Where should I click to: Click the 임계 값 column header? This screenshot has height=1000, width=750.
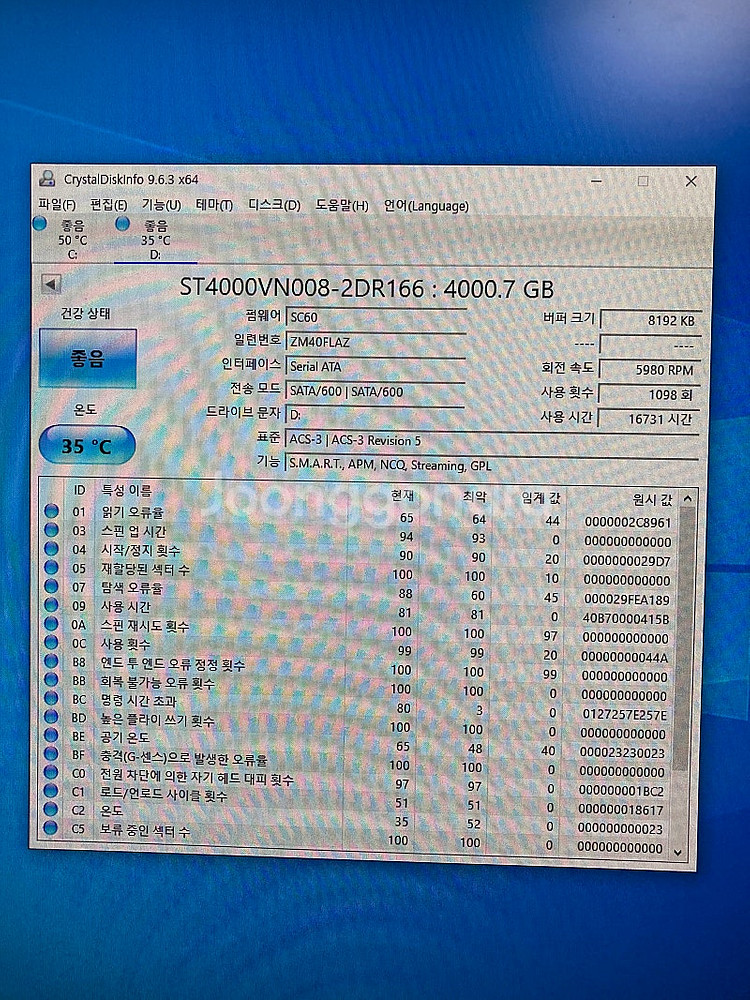click(541, 497)
